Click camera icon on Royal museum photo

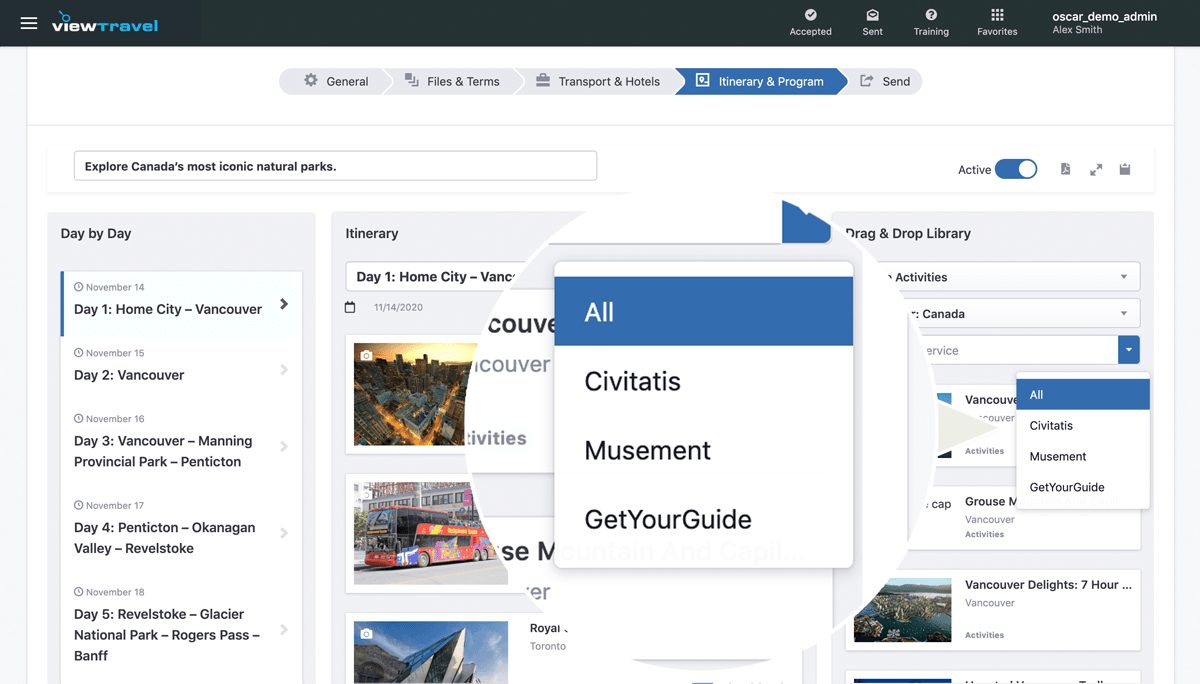tap(366, 634)
